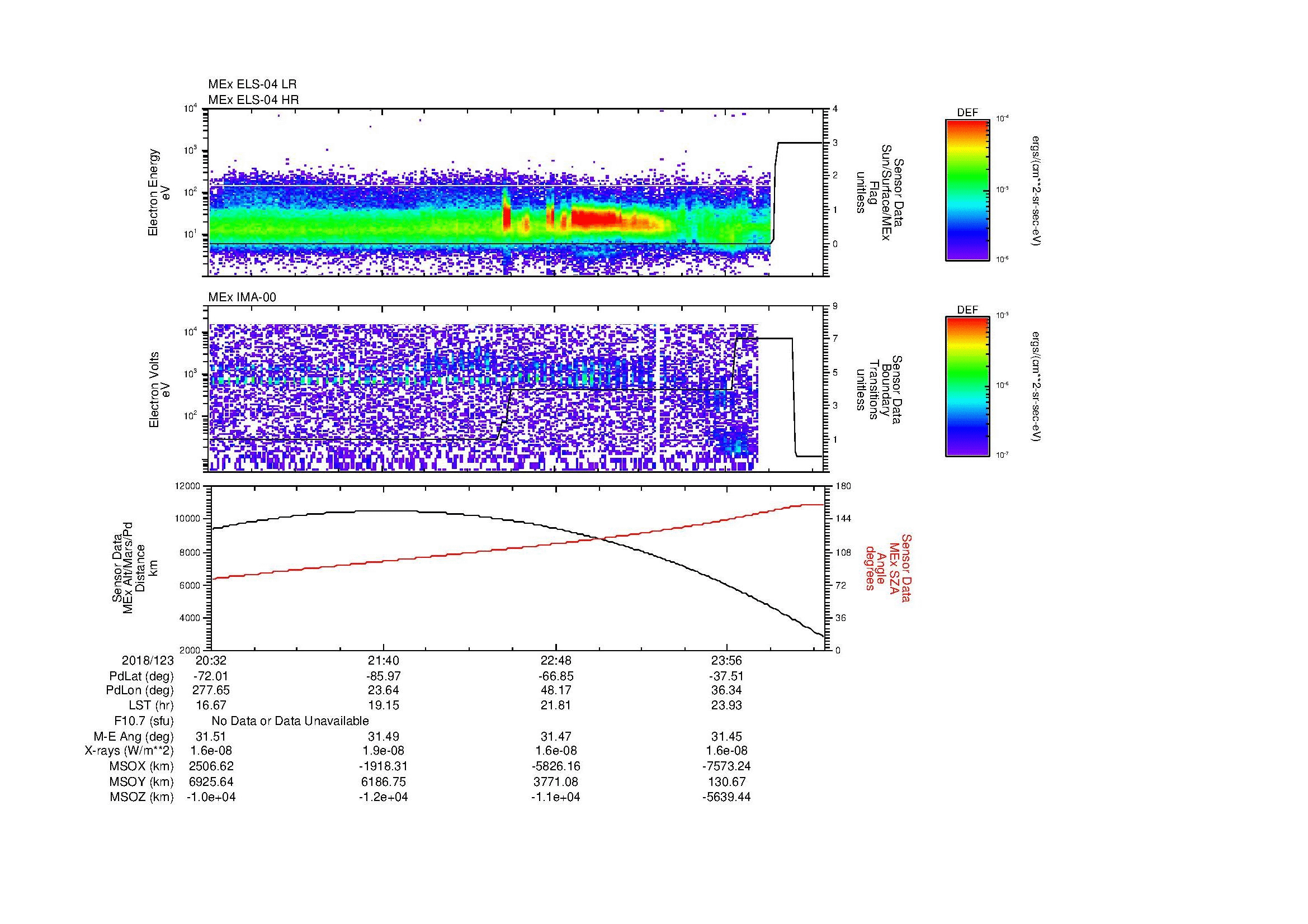Click LST value 16.67
This screenshot has height=924, width=1308.
click(211, 705)
